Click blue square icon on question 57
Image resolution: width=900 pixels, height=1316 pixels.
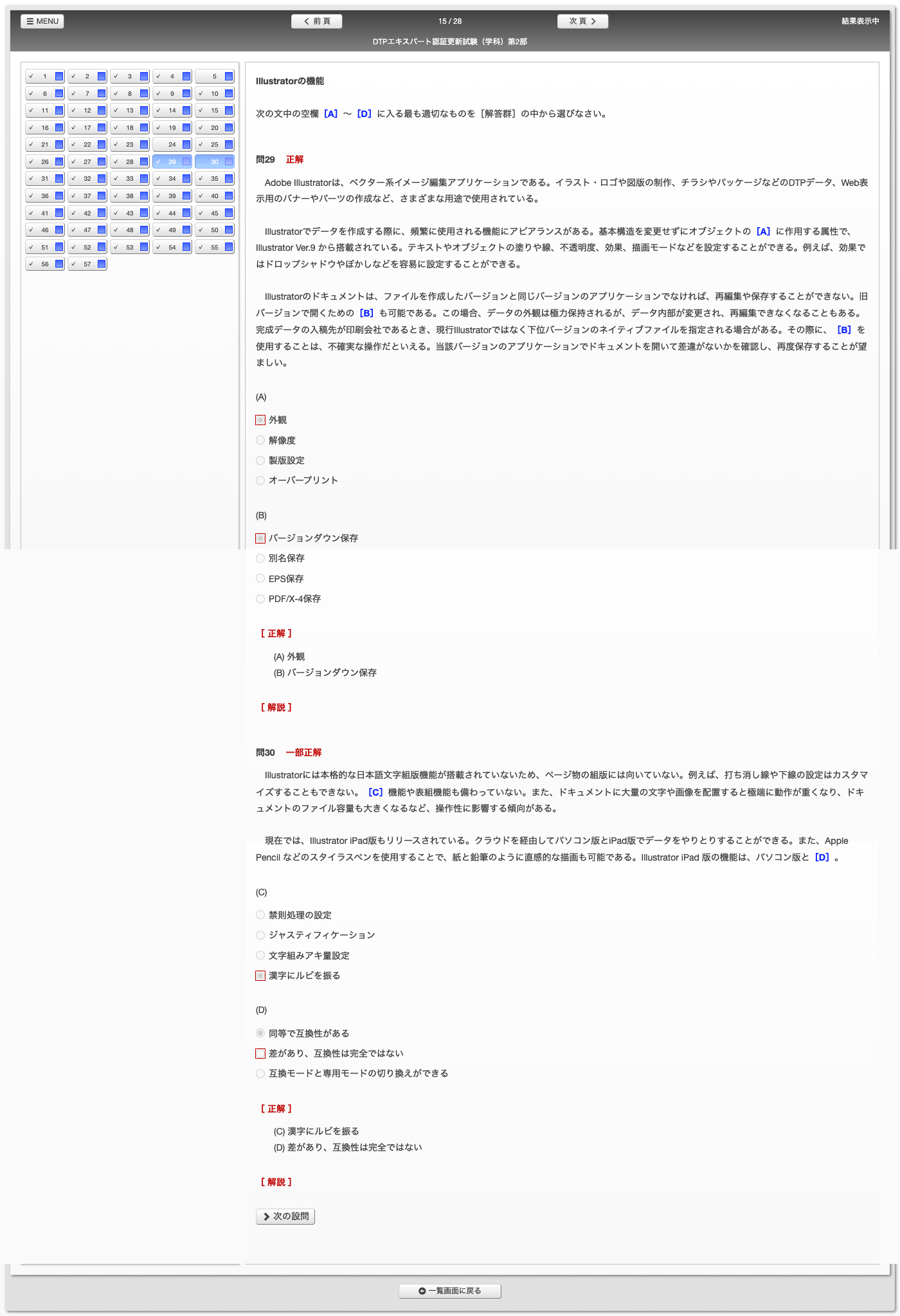click(x=102, y=264)
